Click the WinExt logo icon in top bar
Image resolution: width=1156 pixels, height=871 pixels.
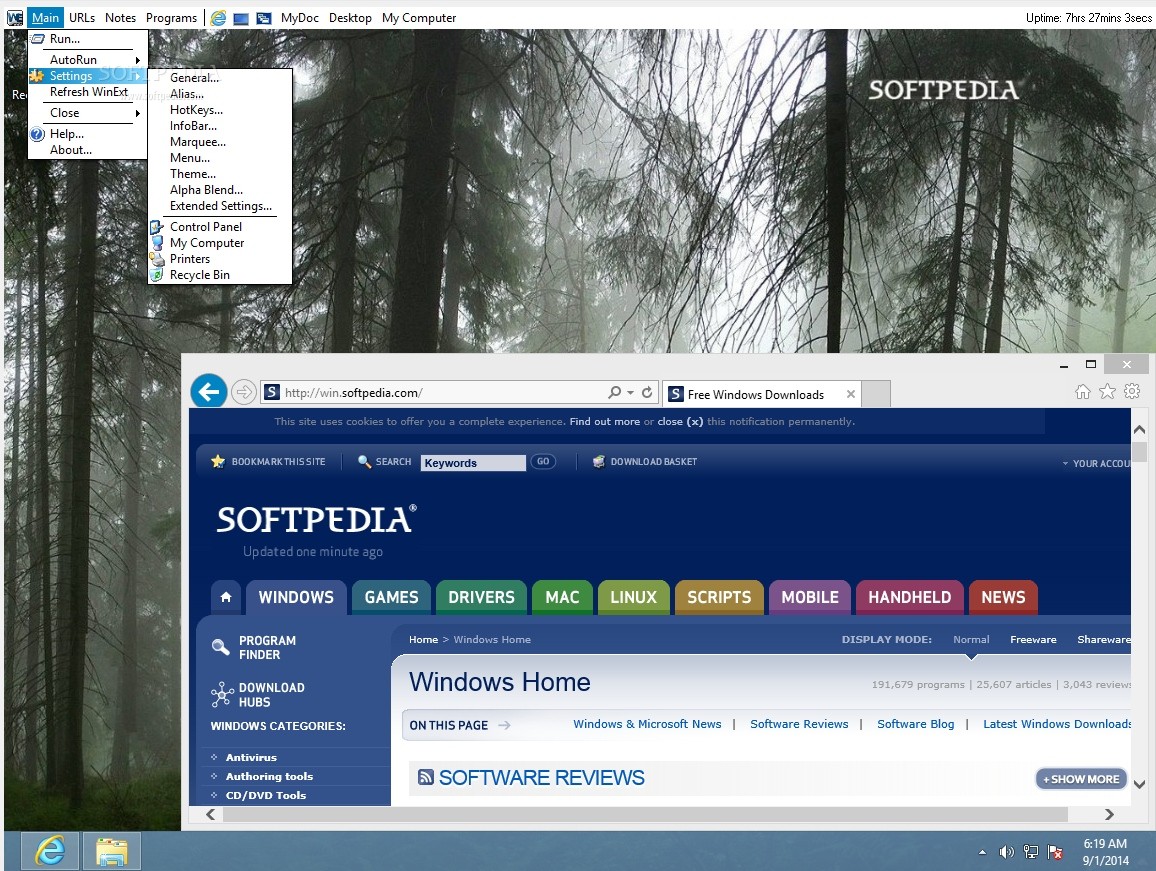[15, 18]
